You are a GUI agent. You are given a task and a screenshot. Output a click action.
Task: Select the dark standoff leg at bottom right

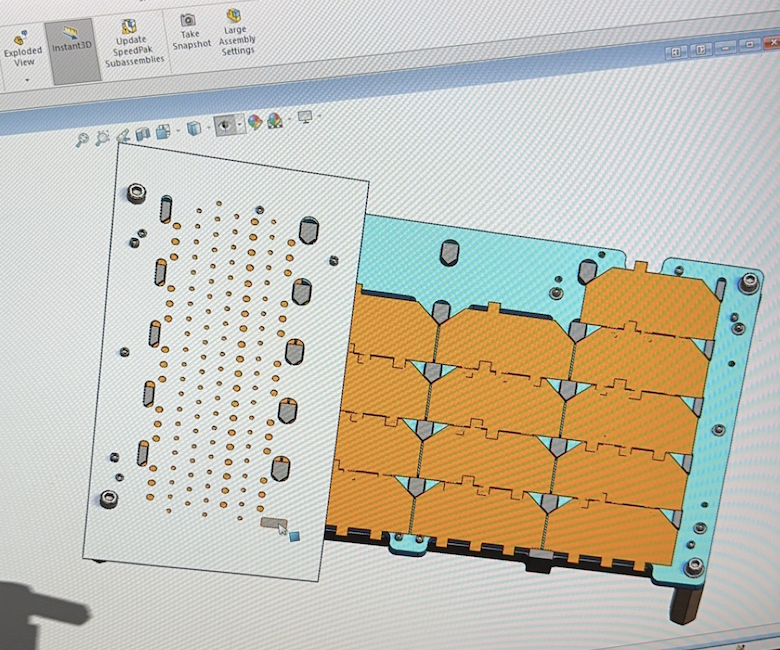[684, 603]
